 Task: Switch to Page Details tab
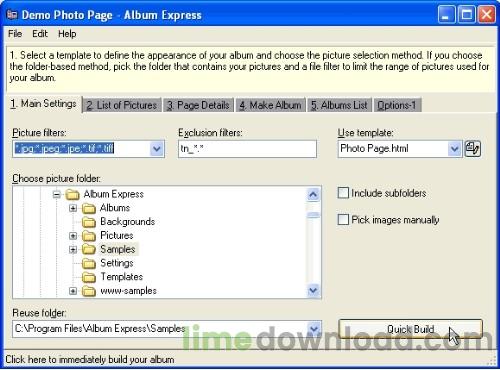point(198,105)
